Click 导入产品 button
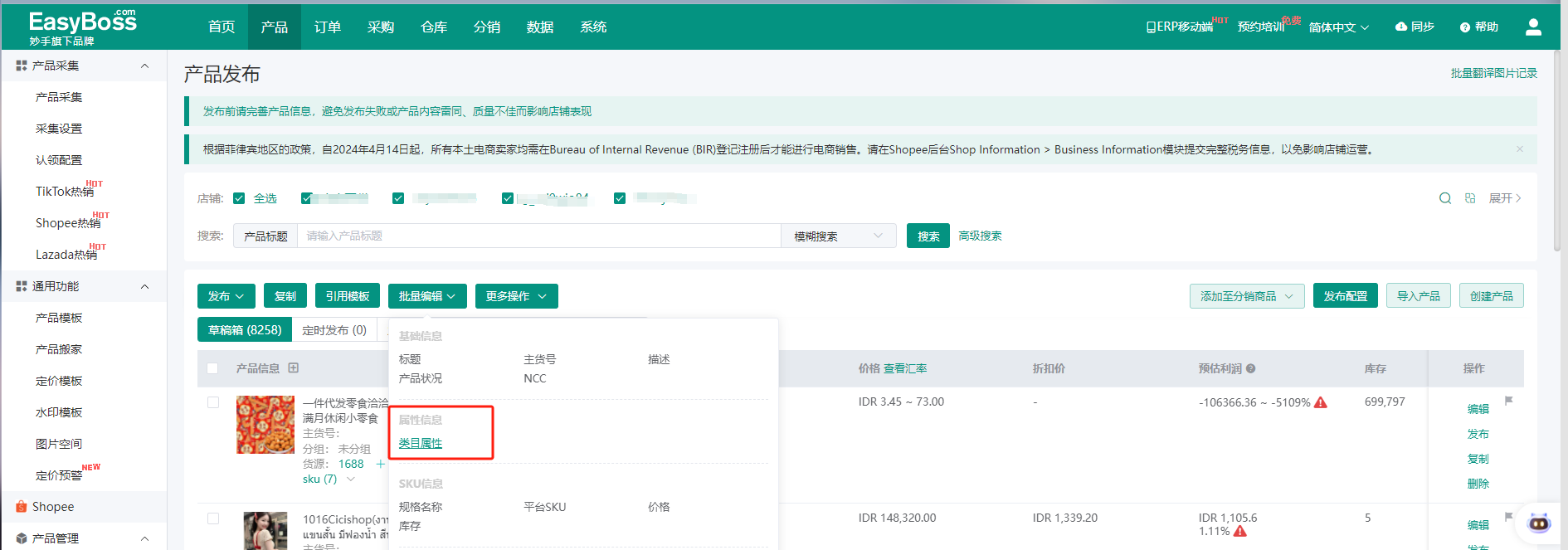Viewport: 1568px width, 550px height. (1419, 296)
